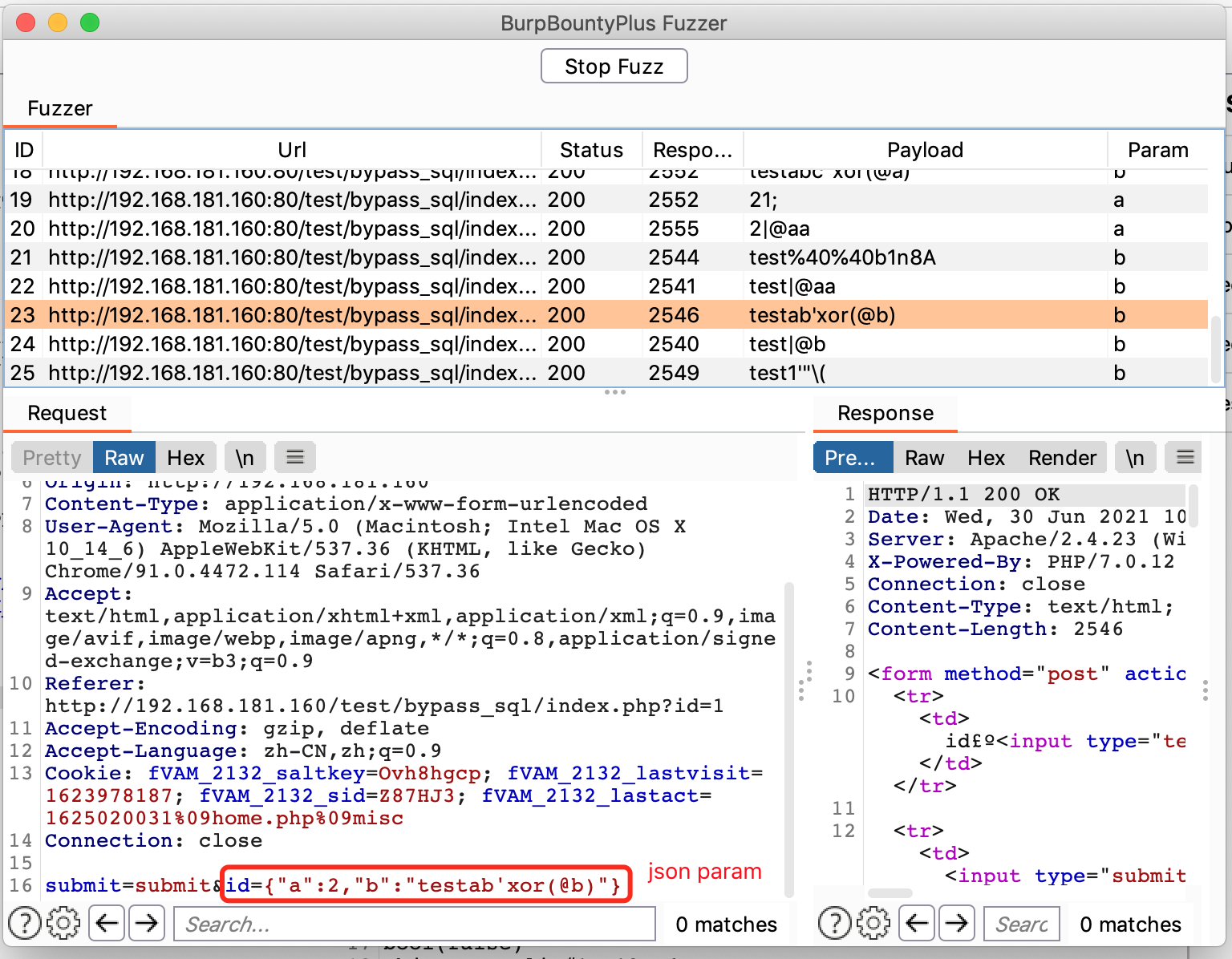The height and width of the screenshot is (959, 1232).
Task: Sort table by Payload column header
Action: tap(925, 150)
